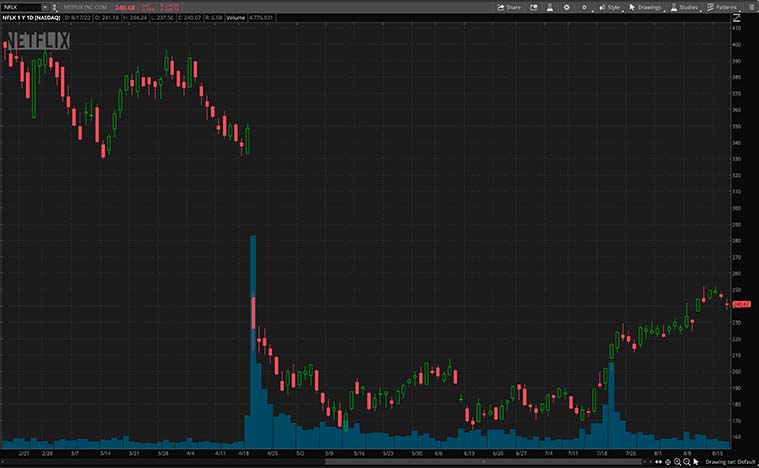Open the Style menu
This screenshot has height=468, width=759.
[x=609, y=7]
